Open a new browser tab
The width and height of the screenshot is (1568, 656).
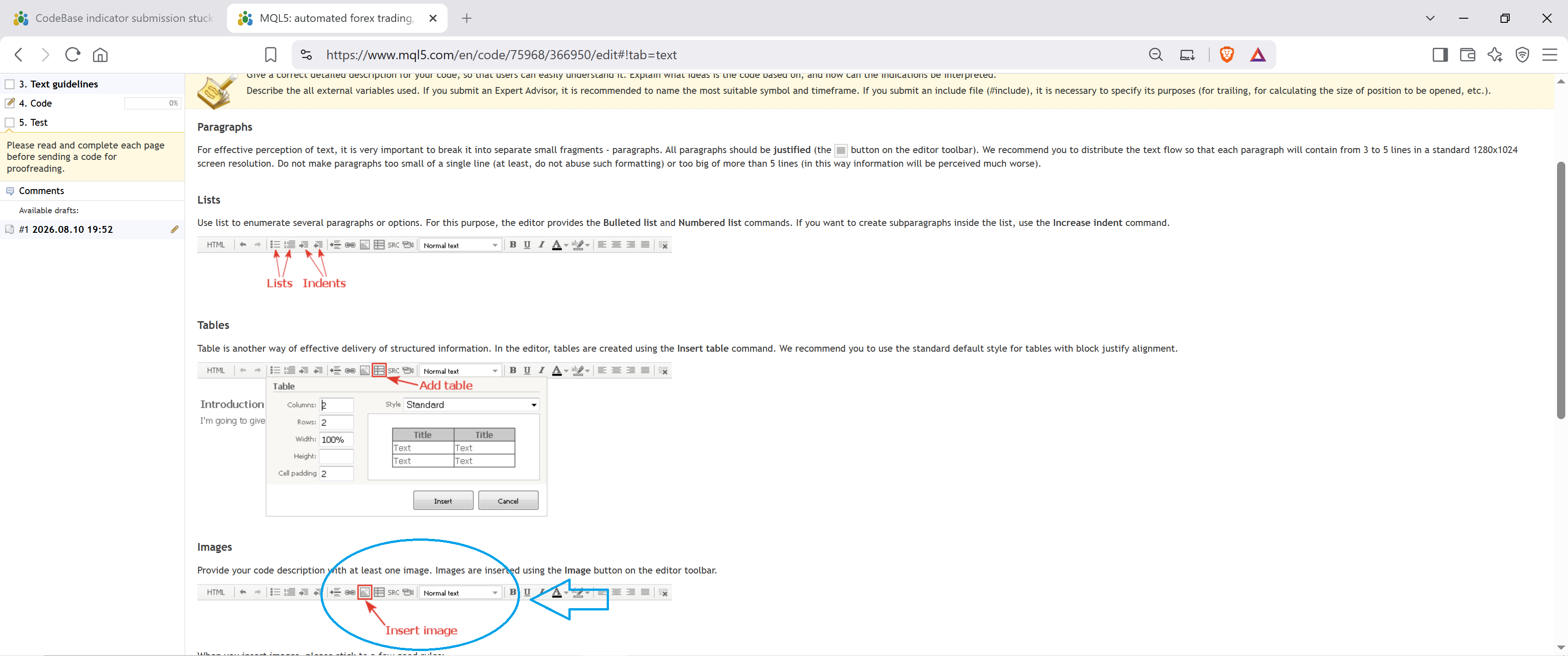[x=467, y=18]
